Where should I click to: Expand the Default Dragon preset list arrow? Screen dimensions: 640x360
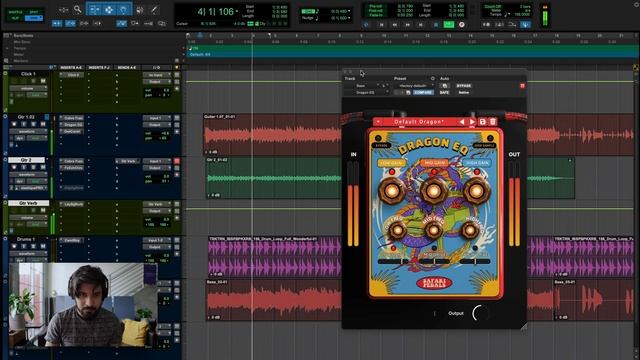[x=378, y=122]
